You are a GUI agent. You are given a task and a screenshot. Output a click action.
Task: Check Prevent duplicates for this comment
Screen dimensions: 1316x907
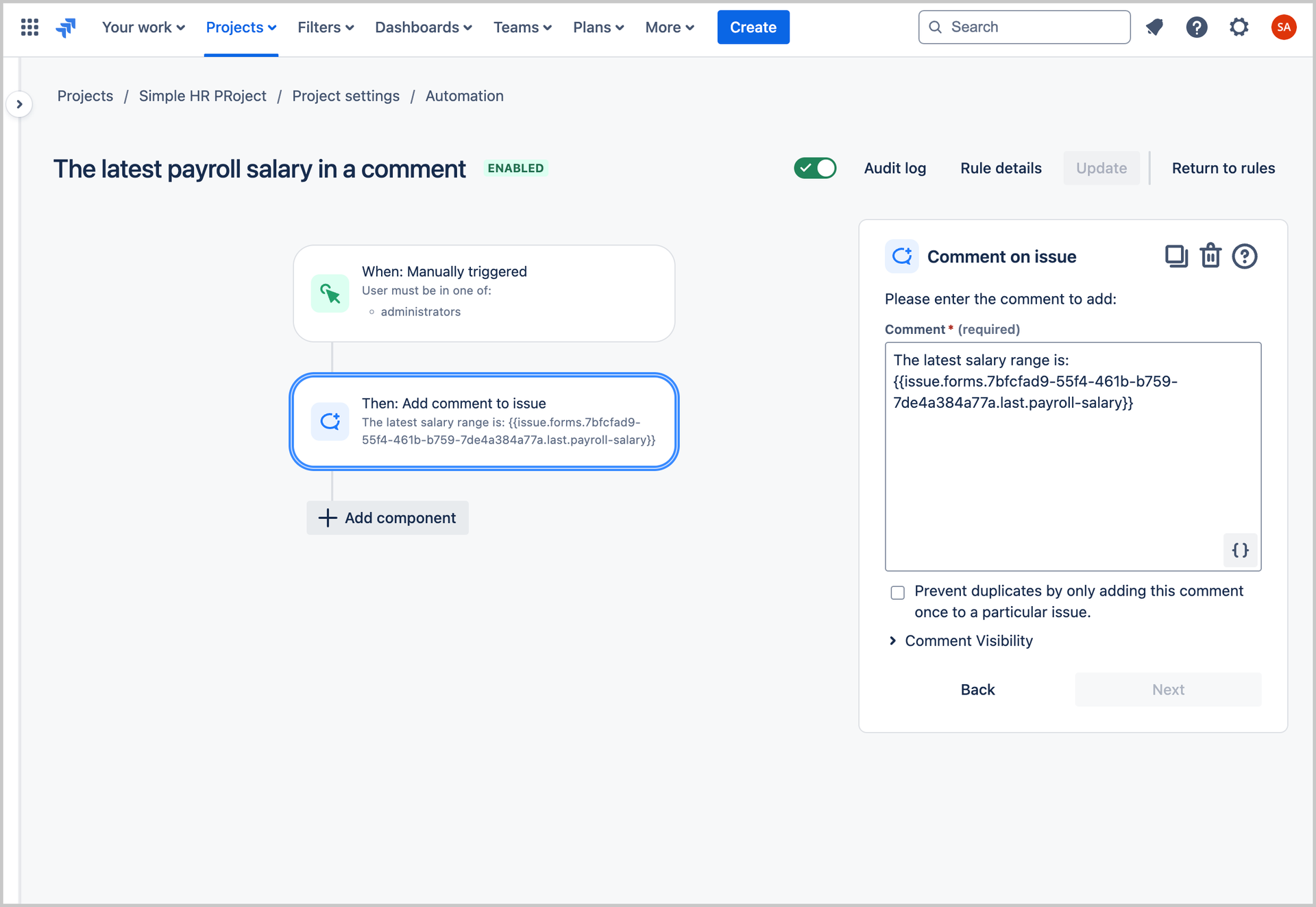pos(897,592)
